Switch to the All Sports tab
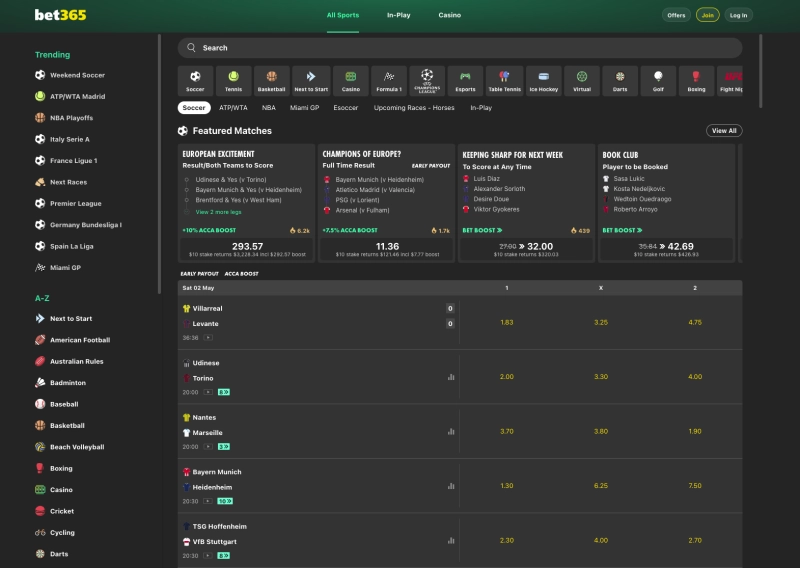This screenshot has height=568, width=800. (343, 15)
